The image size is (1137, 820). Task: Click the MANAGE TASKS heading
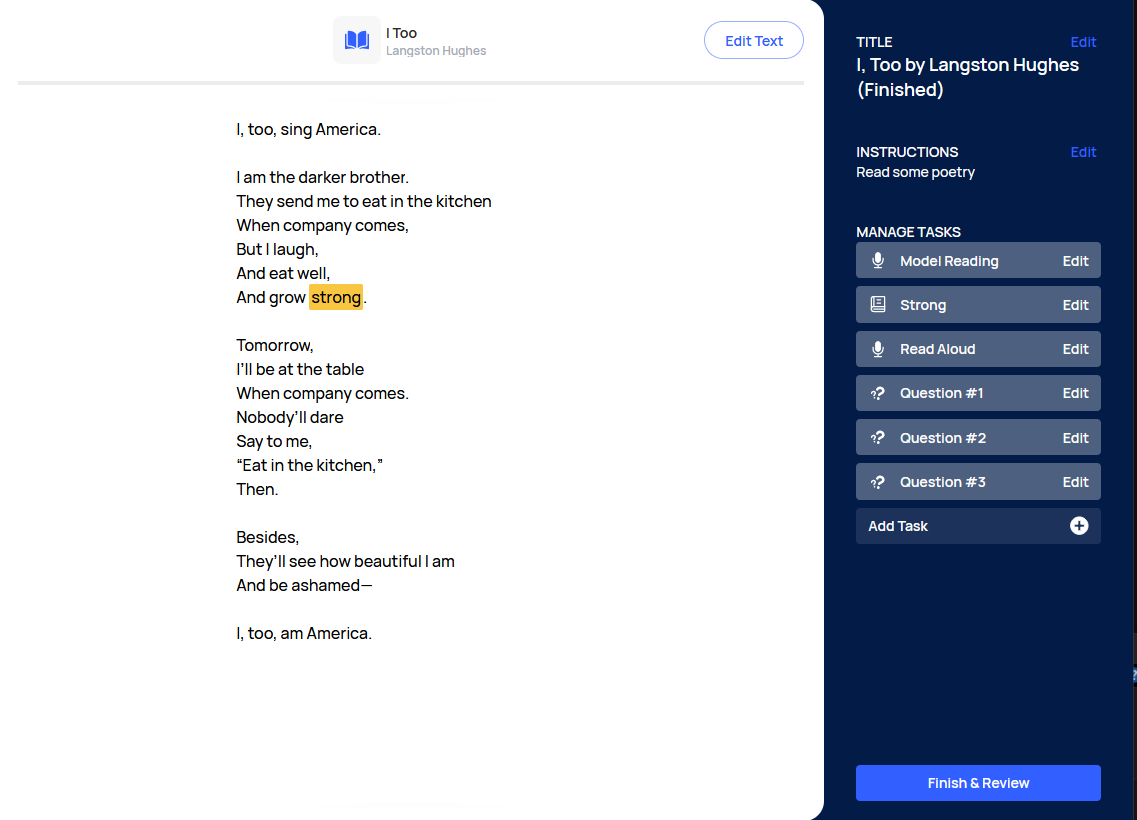(908, 232)
